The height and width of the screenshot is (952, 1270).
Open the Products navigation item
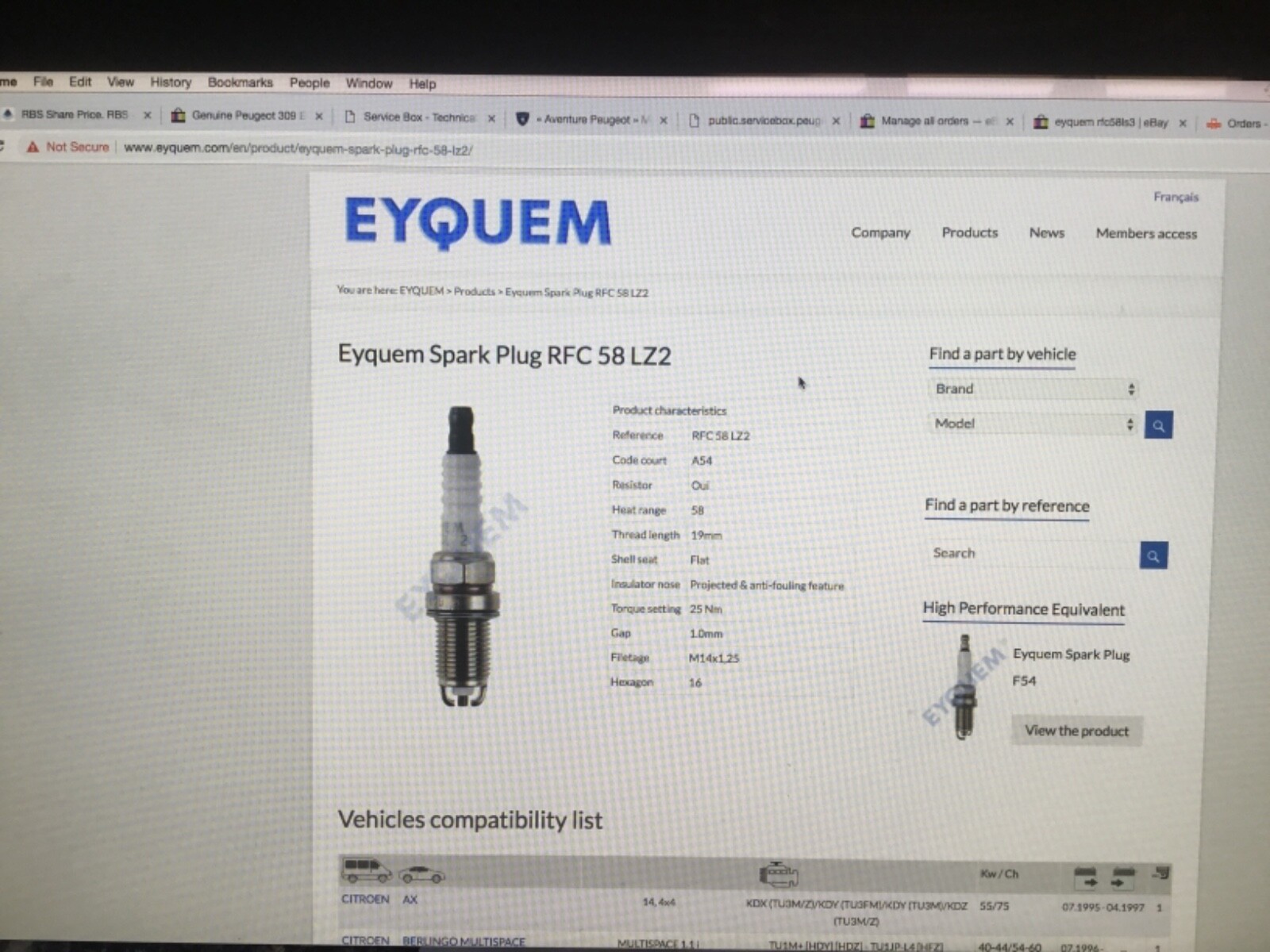tap(969, 232)
